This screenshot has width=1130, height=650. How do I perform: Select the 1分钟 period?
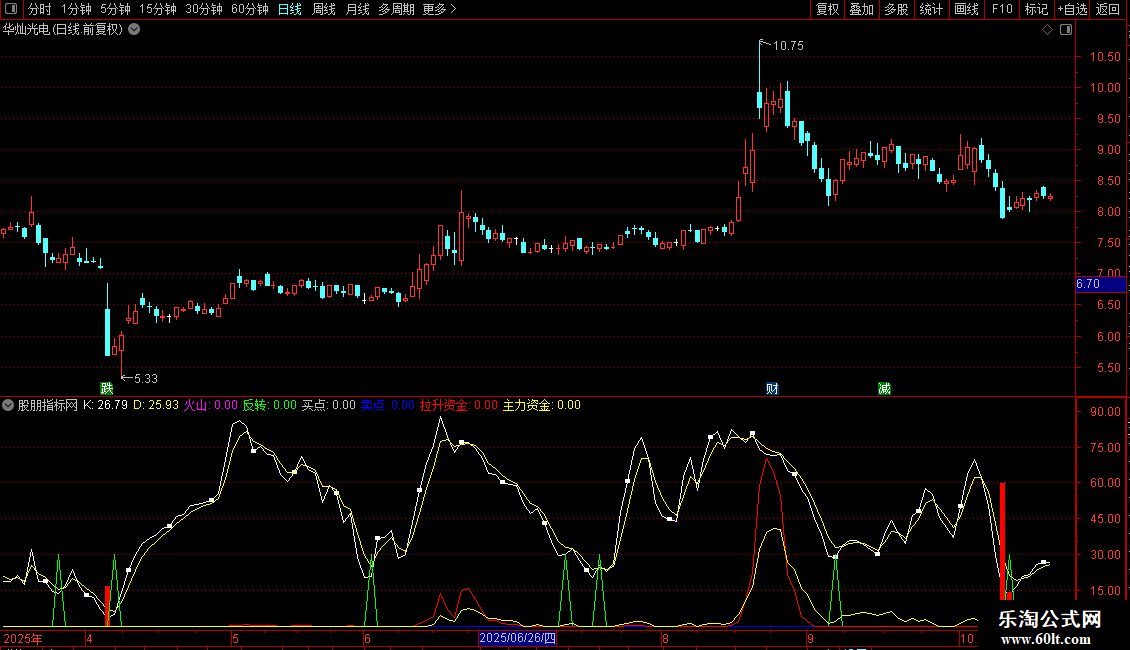point(76,9)
